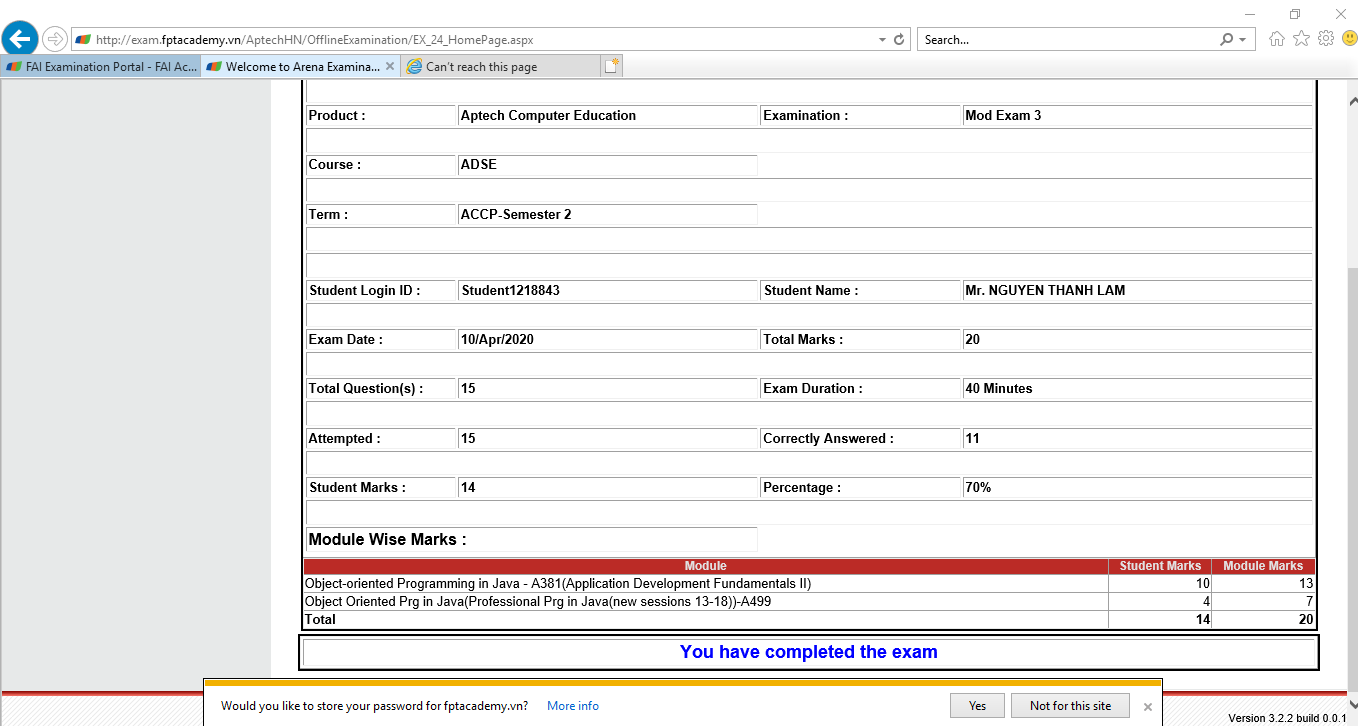Click the Total row label
The width and height of the screenshot is (1358, 726).
320,620
